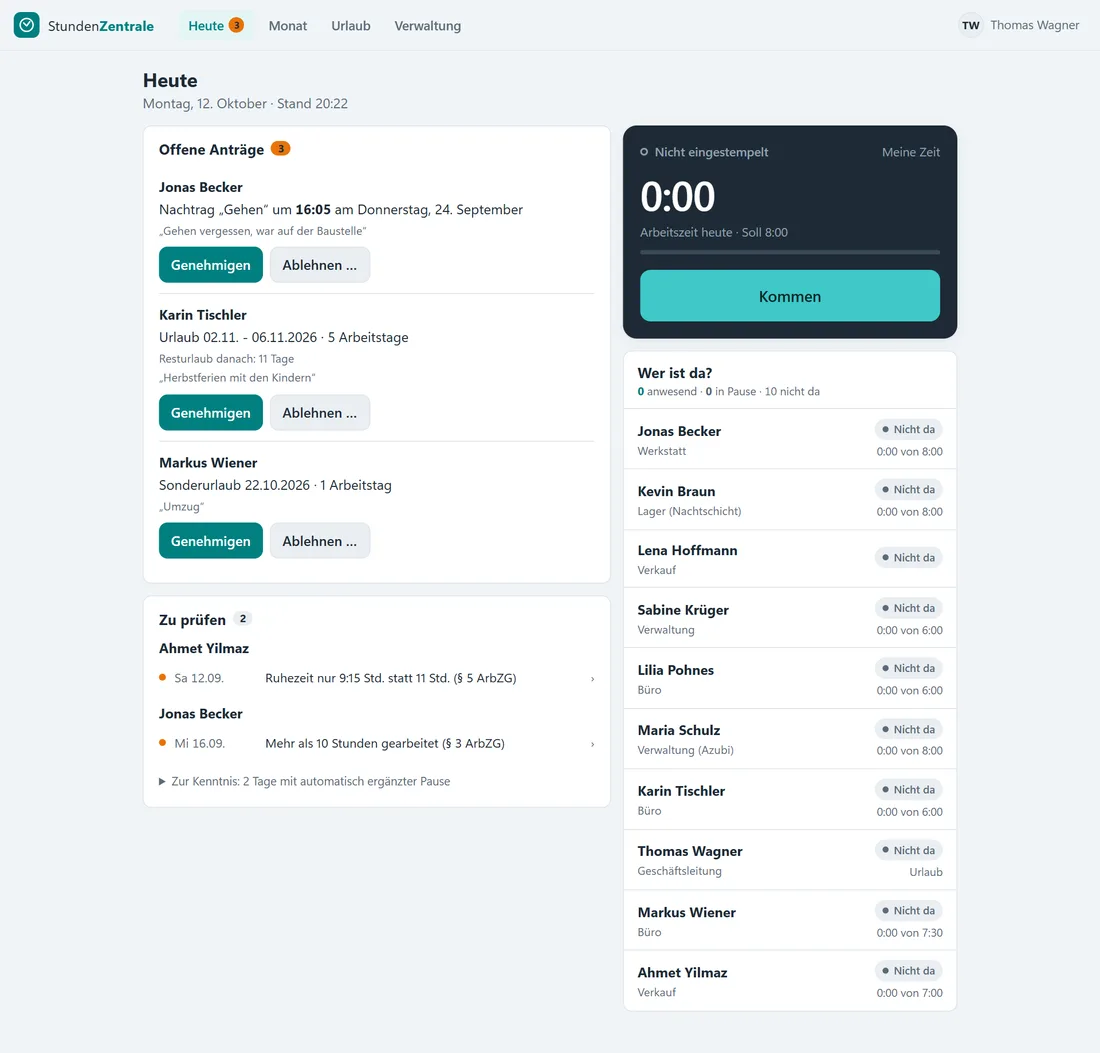Expand Ahmet Yilmaz's Ruhezeit warning chevron
1100x1053 pixels.
click(x=592, y=678)
